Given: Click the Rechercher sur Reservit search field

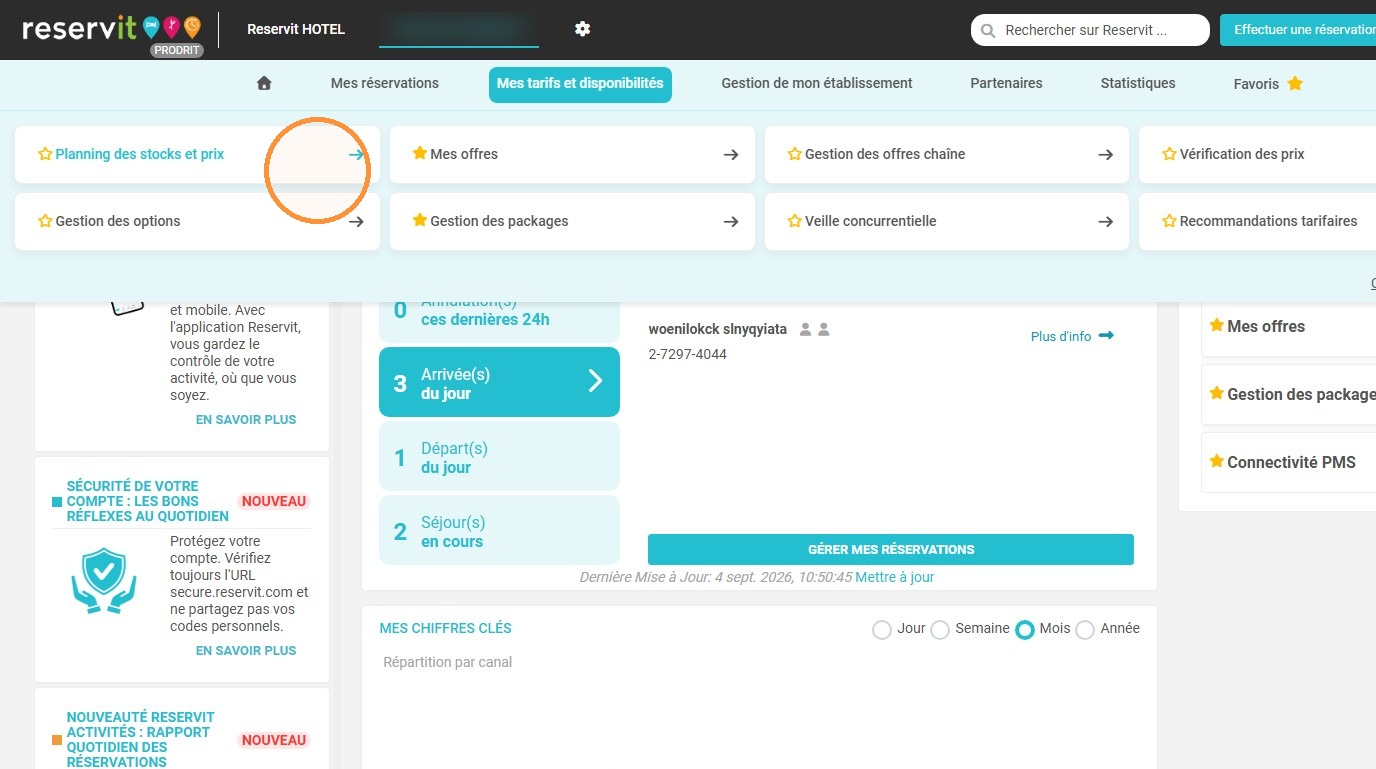Looking at the screenshot, I should click(x=1090, y=30).
